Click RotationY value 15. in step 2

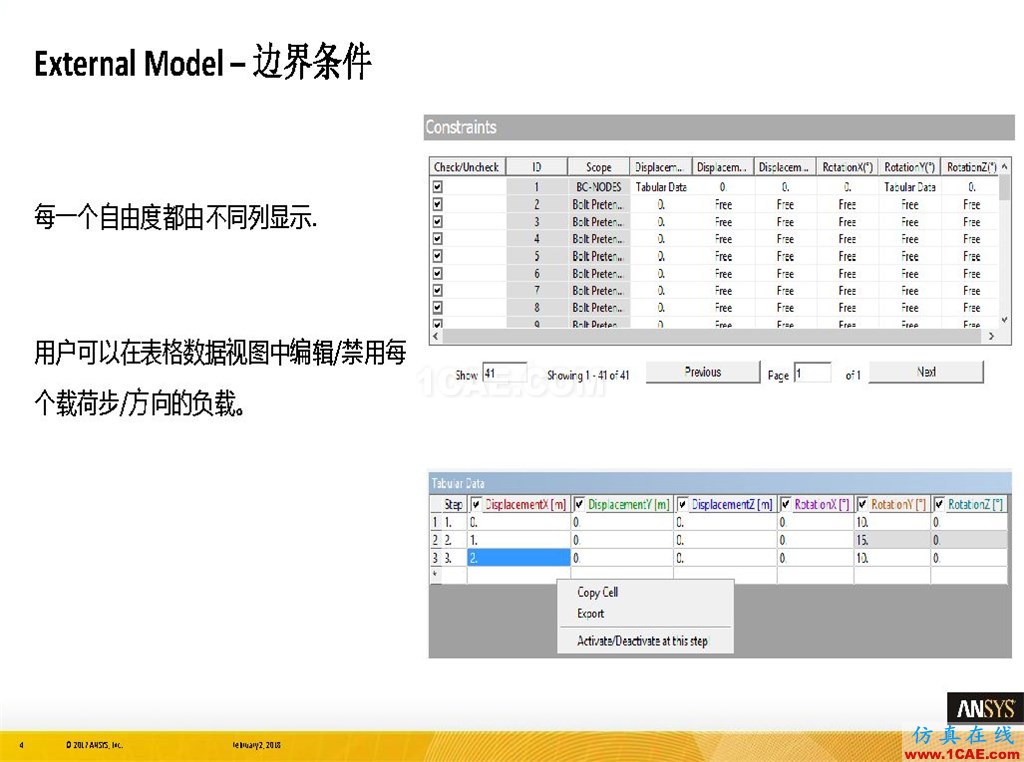(x=892, y=540)
